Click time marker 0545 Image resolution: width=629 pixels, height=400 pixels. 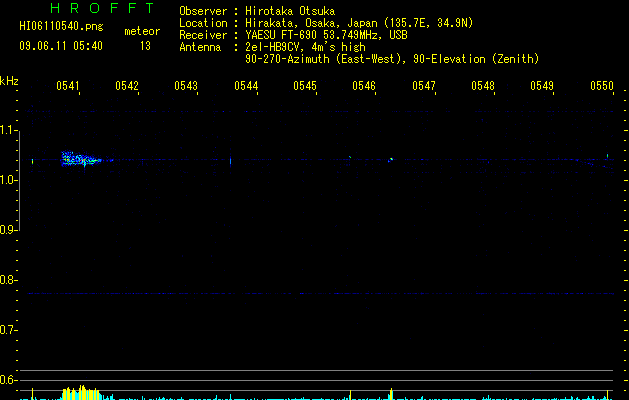[x=305, y=86]
